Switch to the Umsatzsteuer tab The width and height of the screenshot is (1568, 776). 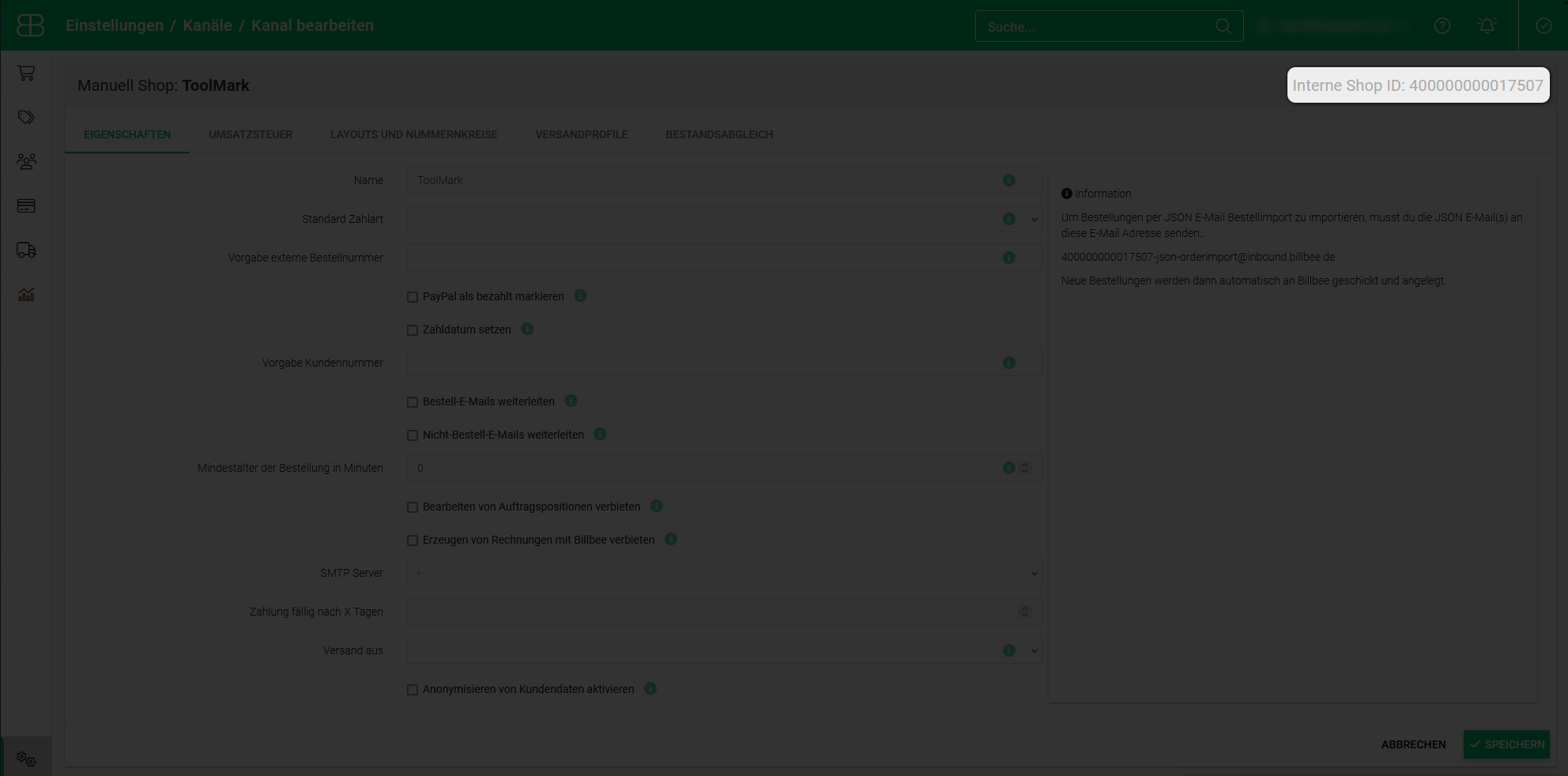pos(251,134)
